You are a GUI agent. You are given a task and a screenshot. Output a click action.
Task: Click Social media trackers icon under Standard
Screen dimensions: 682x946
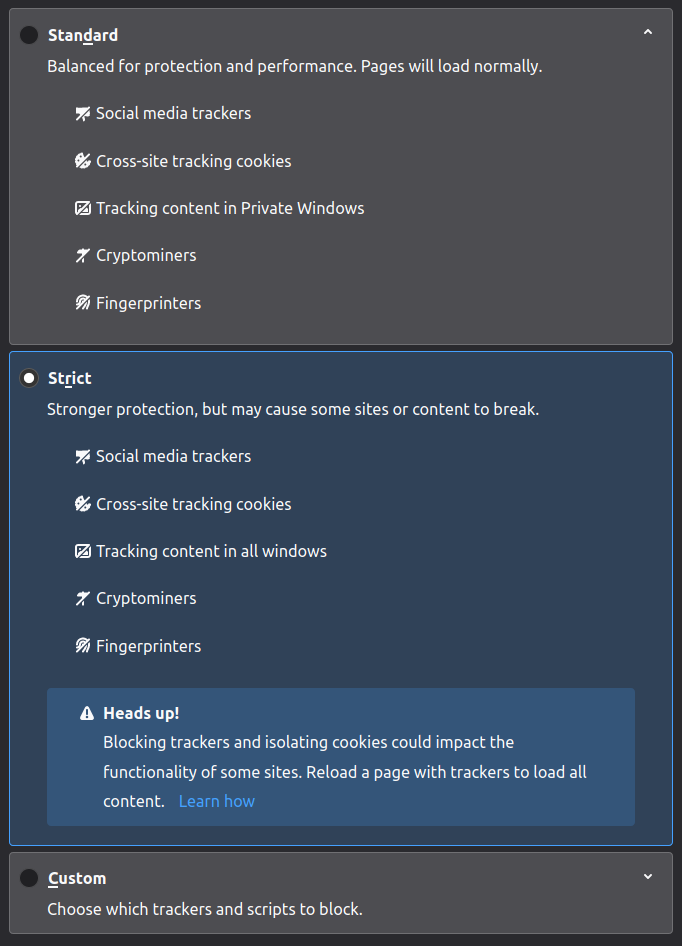83,114
